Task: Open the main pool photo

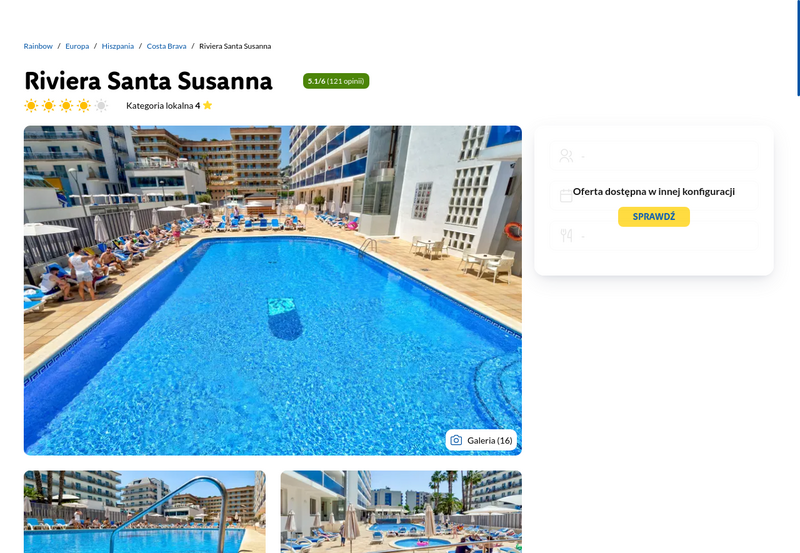Action: (x=272, y=290)
